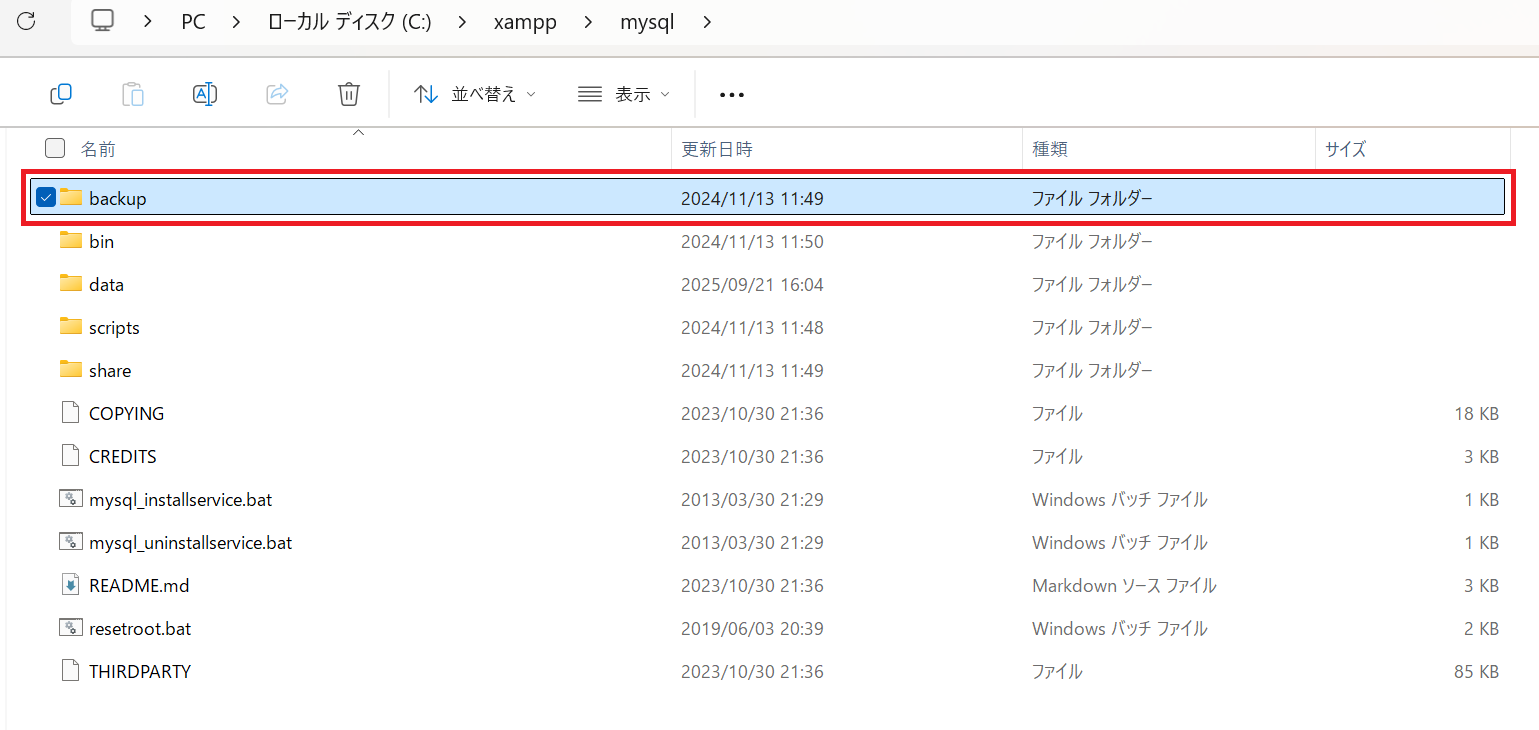Screen dimensions: 1539x730
Task: Open the See more ellipsis menu
Action: coord(732,95)
